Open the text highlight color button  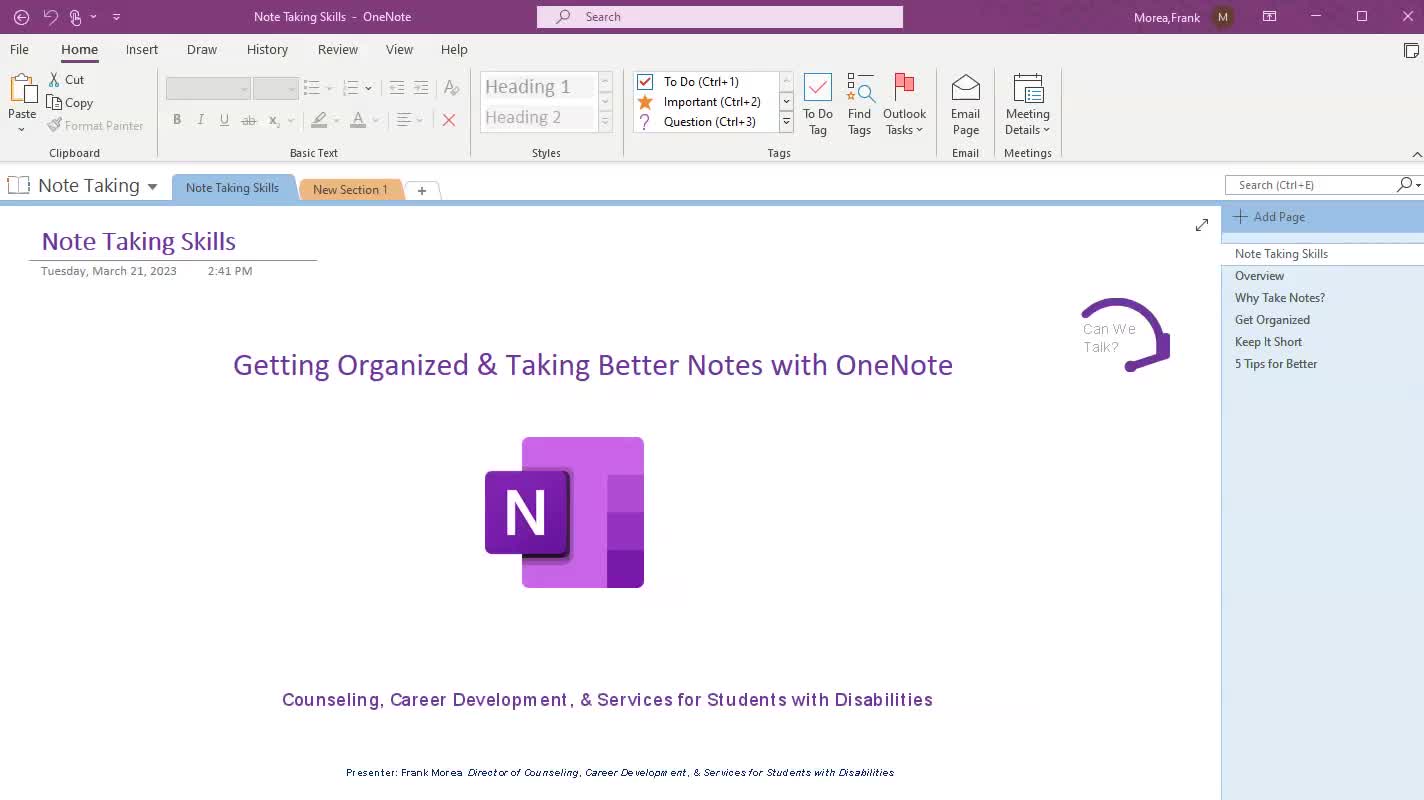point(319,120)
